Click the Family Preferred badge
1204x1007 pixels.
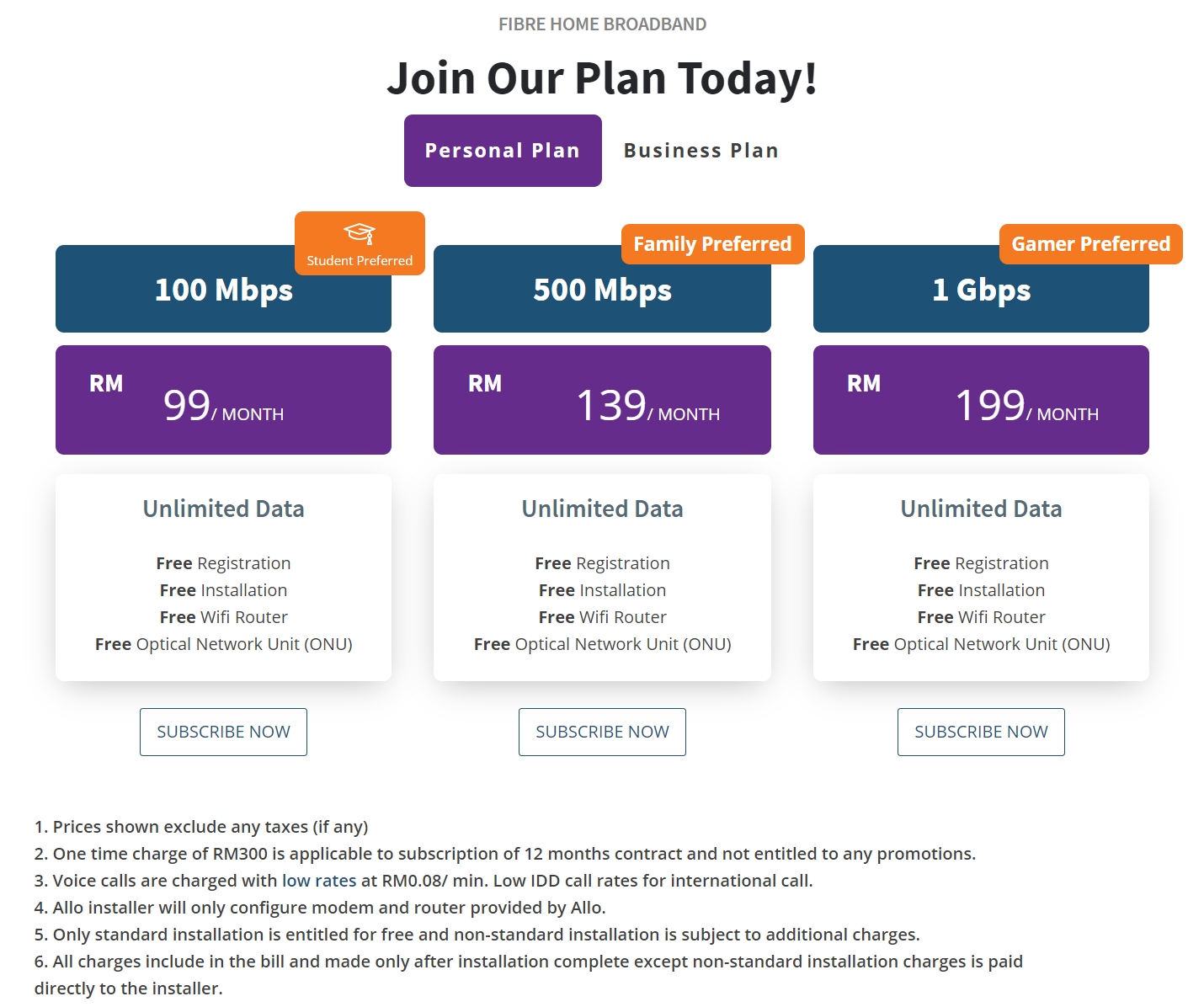pos(712,244)
